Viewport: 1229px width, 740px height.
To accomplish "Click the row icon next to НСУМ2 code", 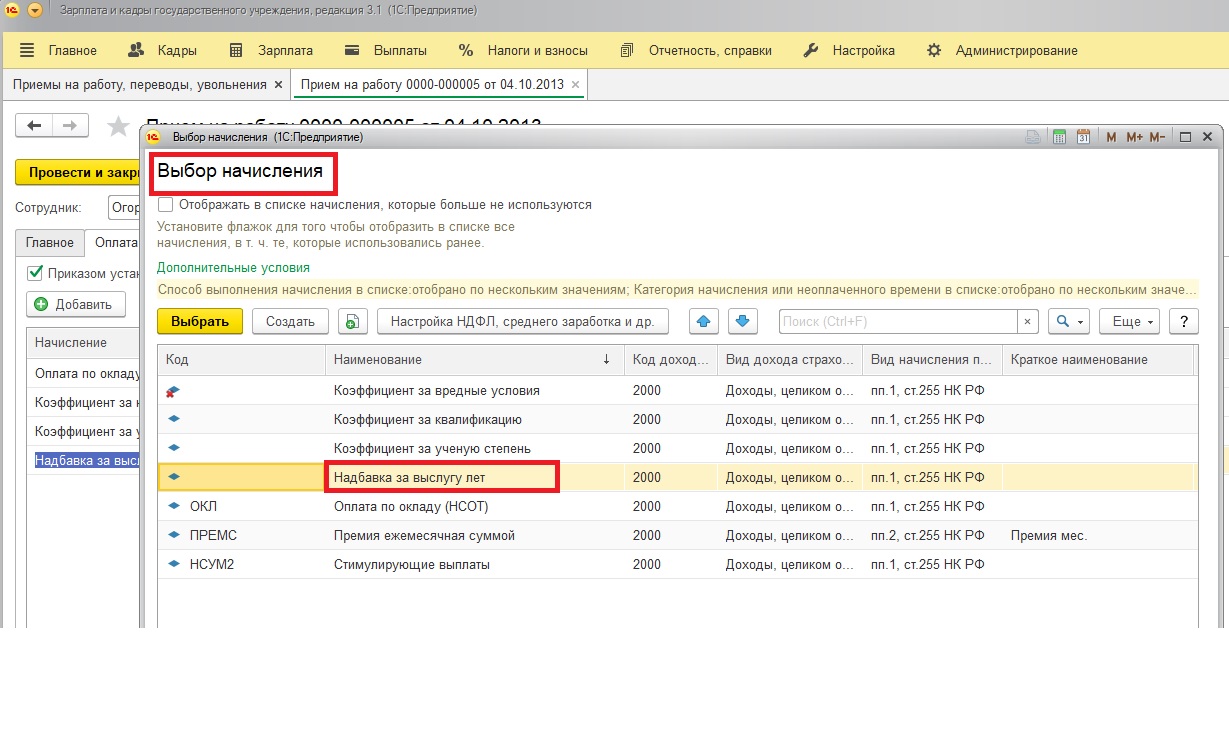I will point(174,564).
